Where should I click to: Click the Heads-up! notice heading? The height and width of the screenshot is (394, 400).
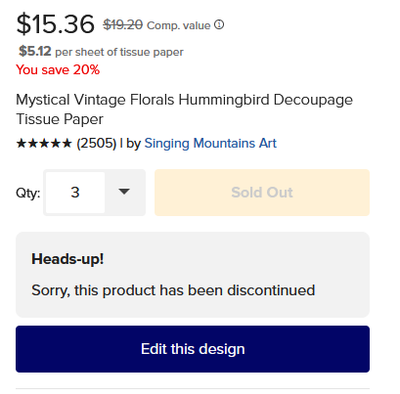tap(67, 259)
